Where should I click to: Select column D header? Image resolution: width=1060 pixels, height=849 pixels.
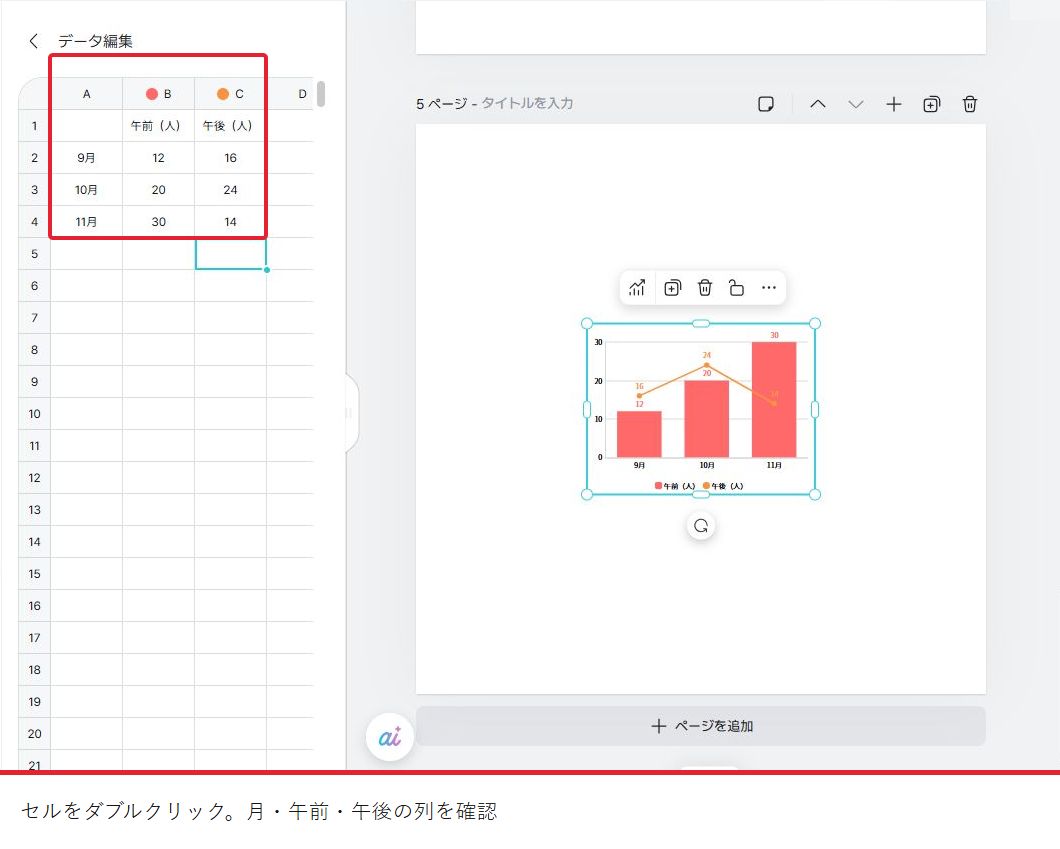point(291,94)
